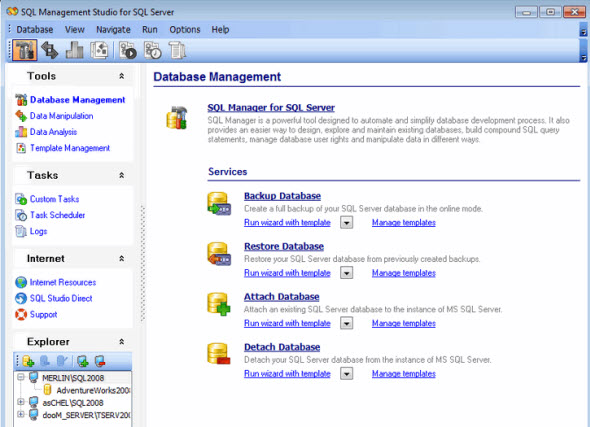Screen dimensions: 590x427
Task: Run wizard with template for Attach Database
Action: 287,324
